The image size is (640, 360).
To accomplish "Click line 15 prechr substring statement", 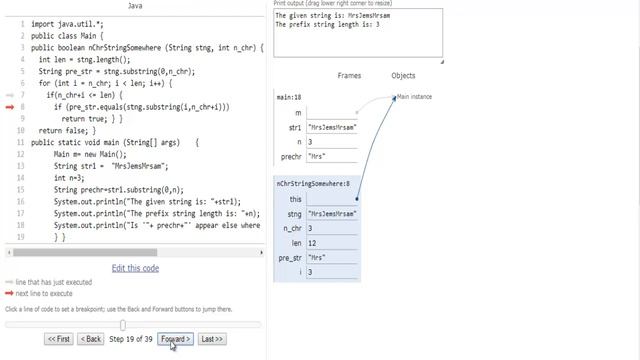I will point(119,190).
